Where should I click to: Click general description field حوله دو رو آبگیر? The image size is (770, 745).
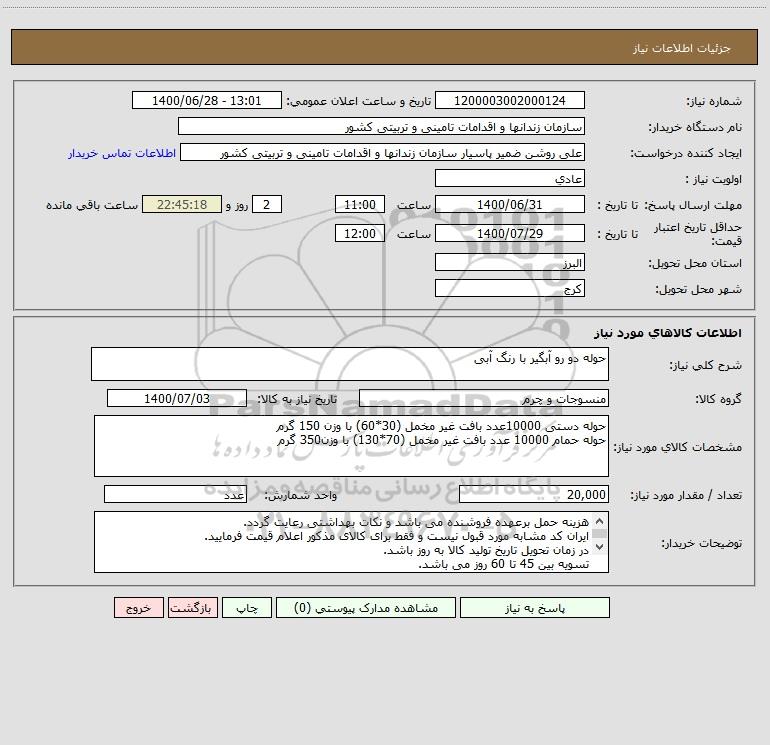(x=350, y=364)
